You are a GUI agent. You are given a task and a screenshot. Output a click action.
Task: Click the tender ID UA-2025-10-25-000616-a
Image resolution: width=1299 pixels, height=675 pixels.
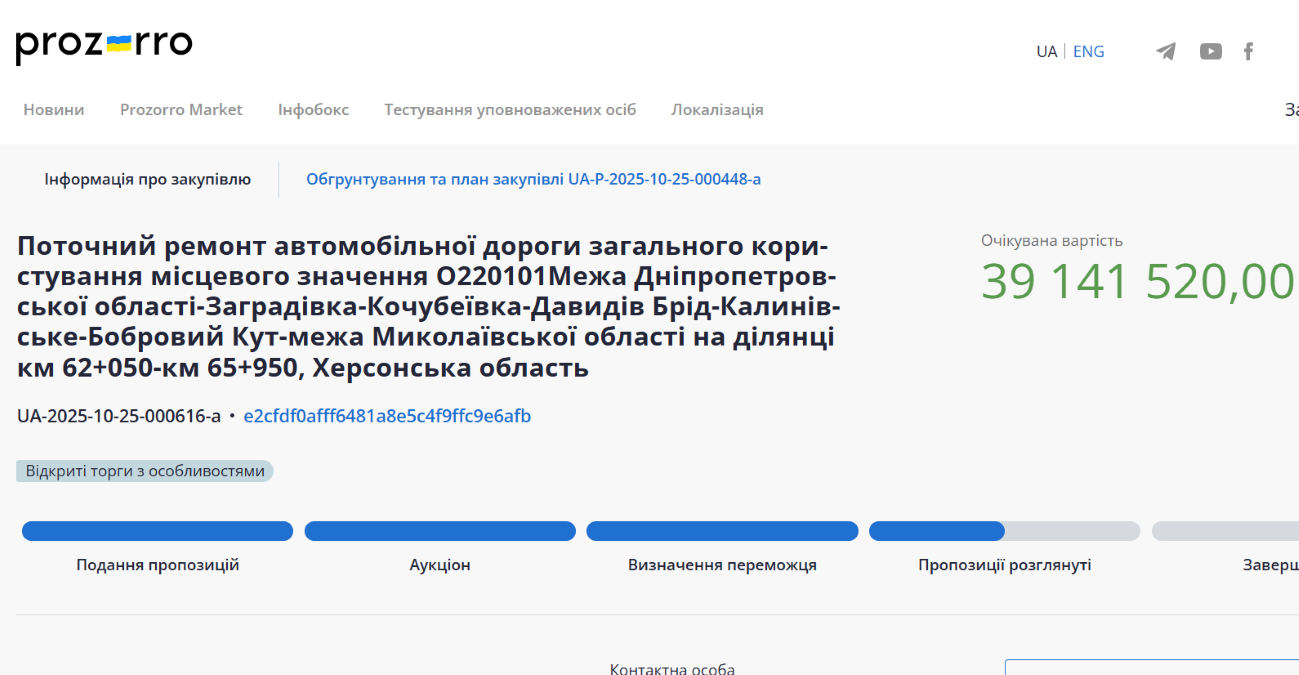click(119, 416)
